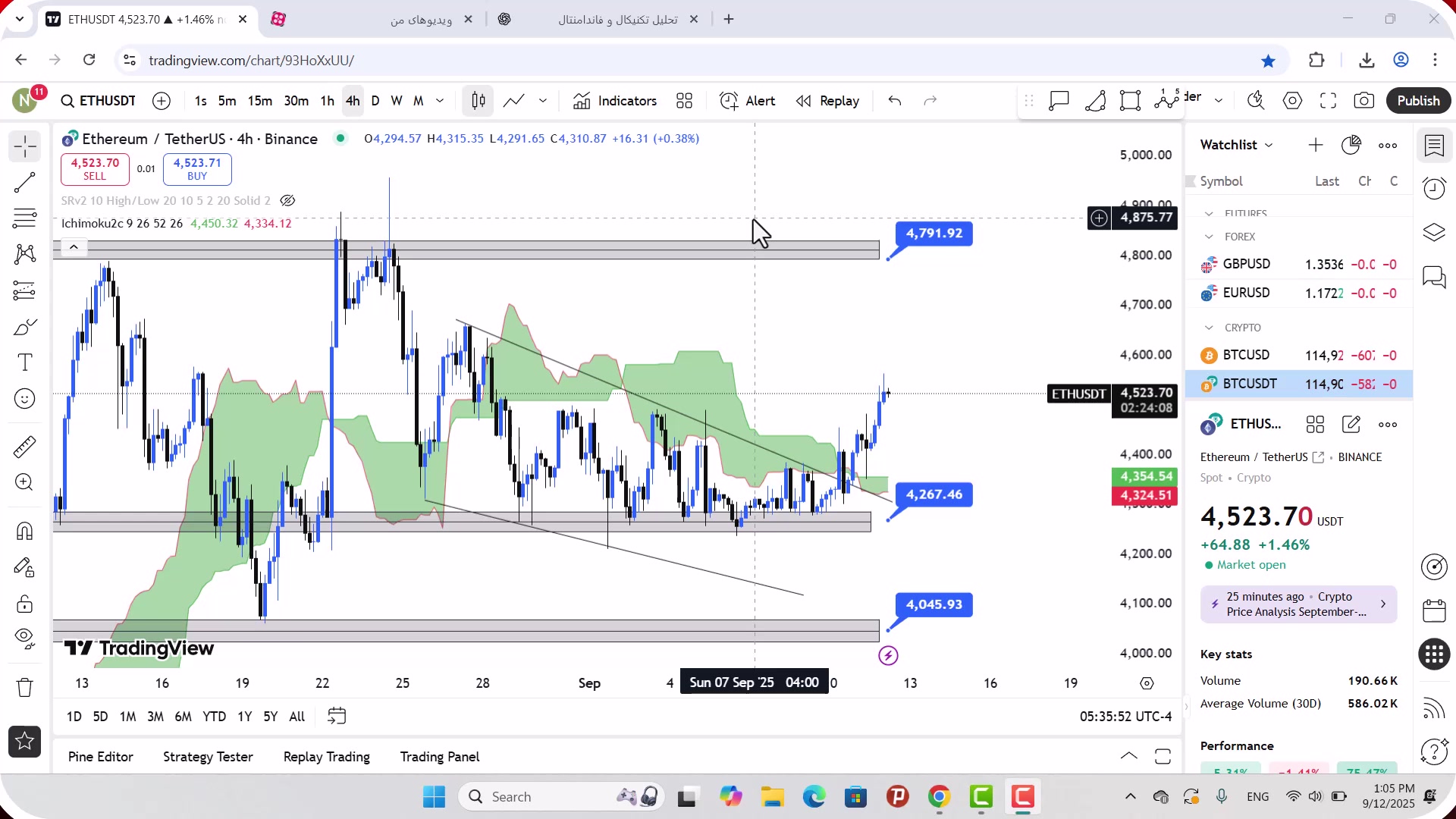This screenshot has width=1456, height=819.
Task: Enter fullscreen chart mode
Action: pos(1328,101)
